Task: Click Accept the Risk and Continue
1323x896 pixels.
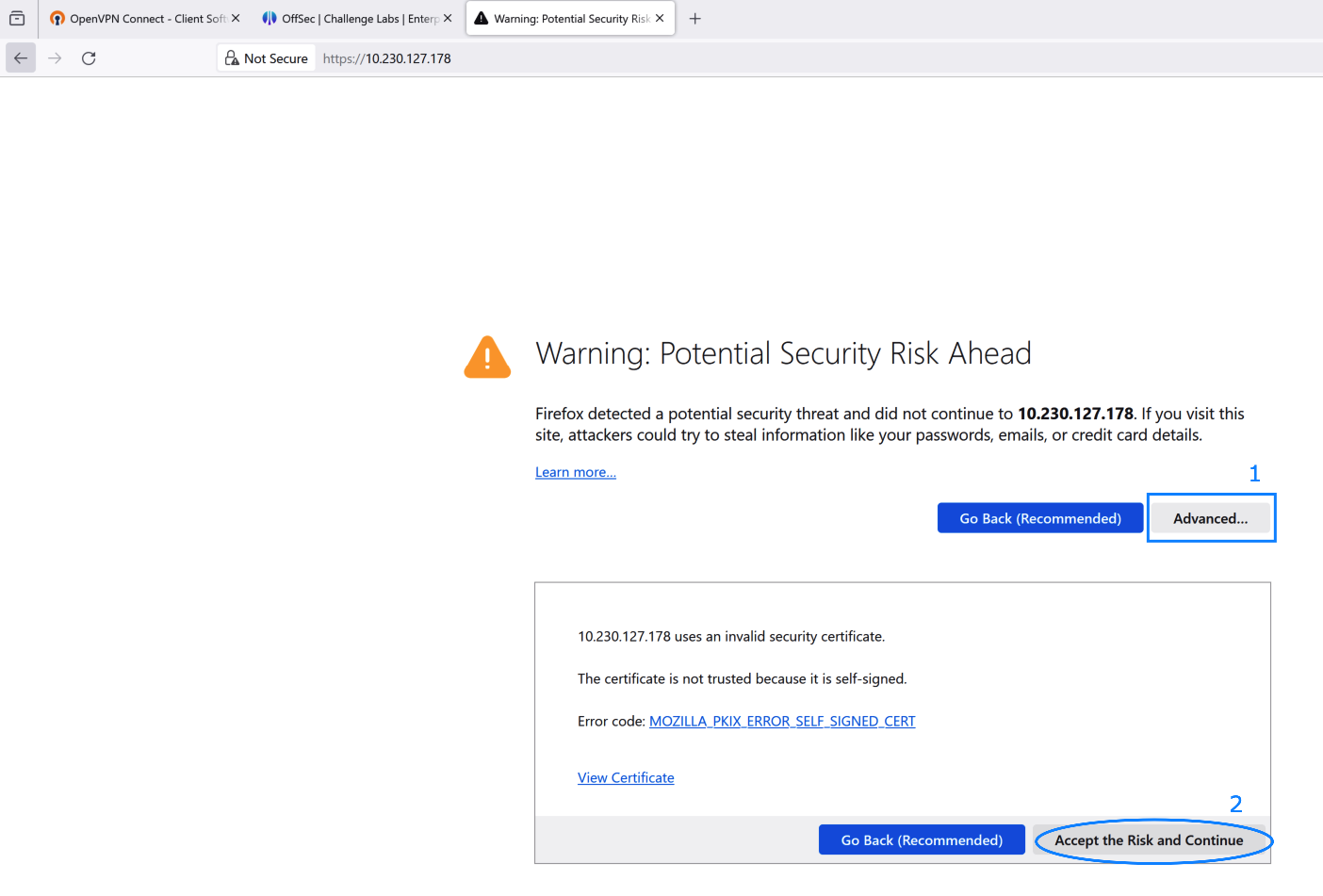Action: (x=1149, y=840)
